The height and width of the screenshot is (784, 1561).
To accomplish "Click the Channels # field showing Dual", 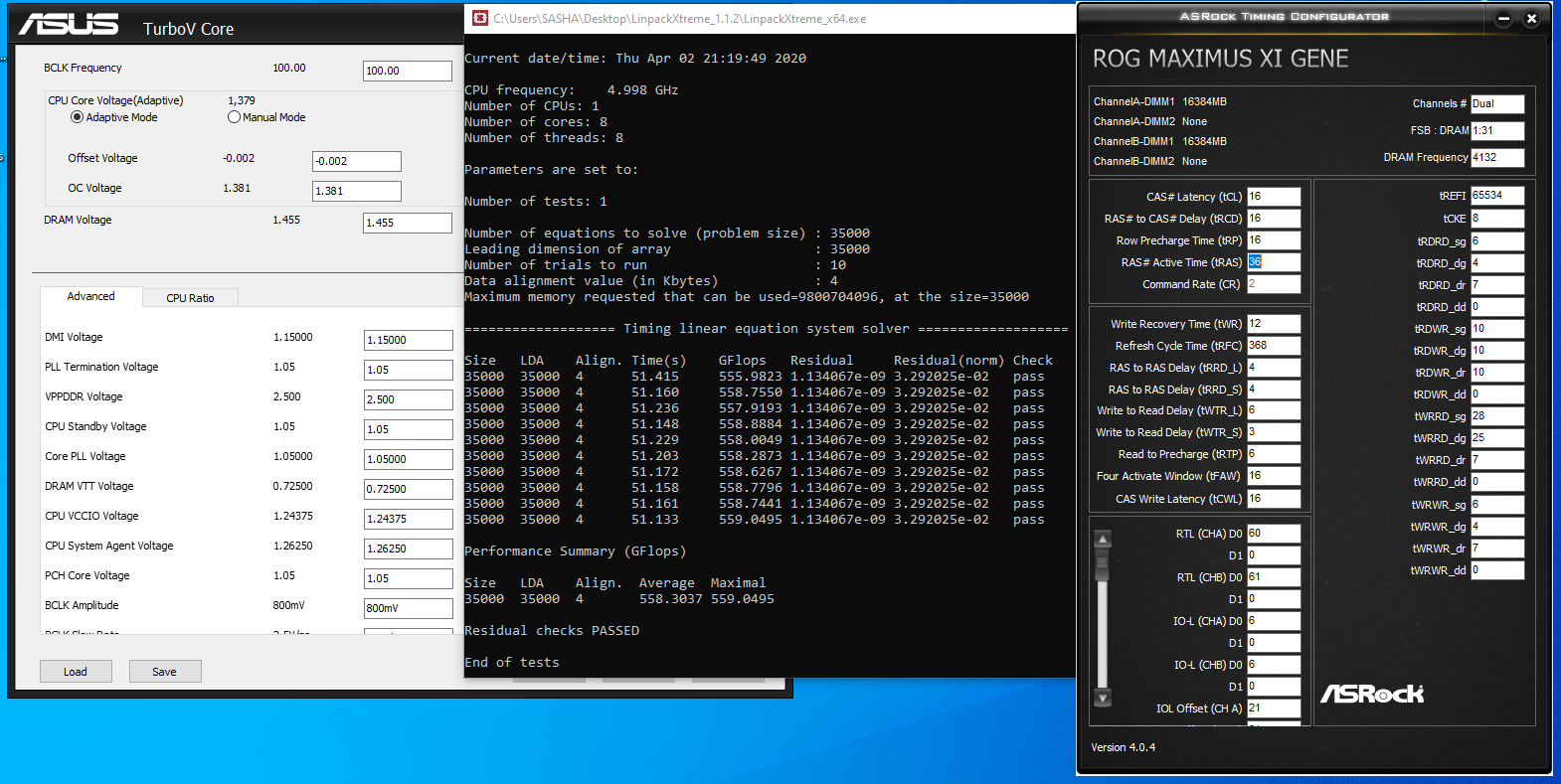I will point(1497,103).
